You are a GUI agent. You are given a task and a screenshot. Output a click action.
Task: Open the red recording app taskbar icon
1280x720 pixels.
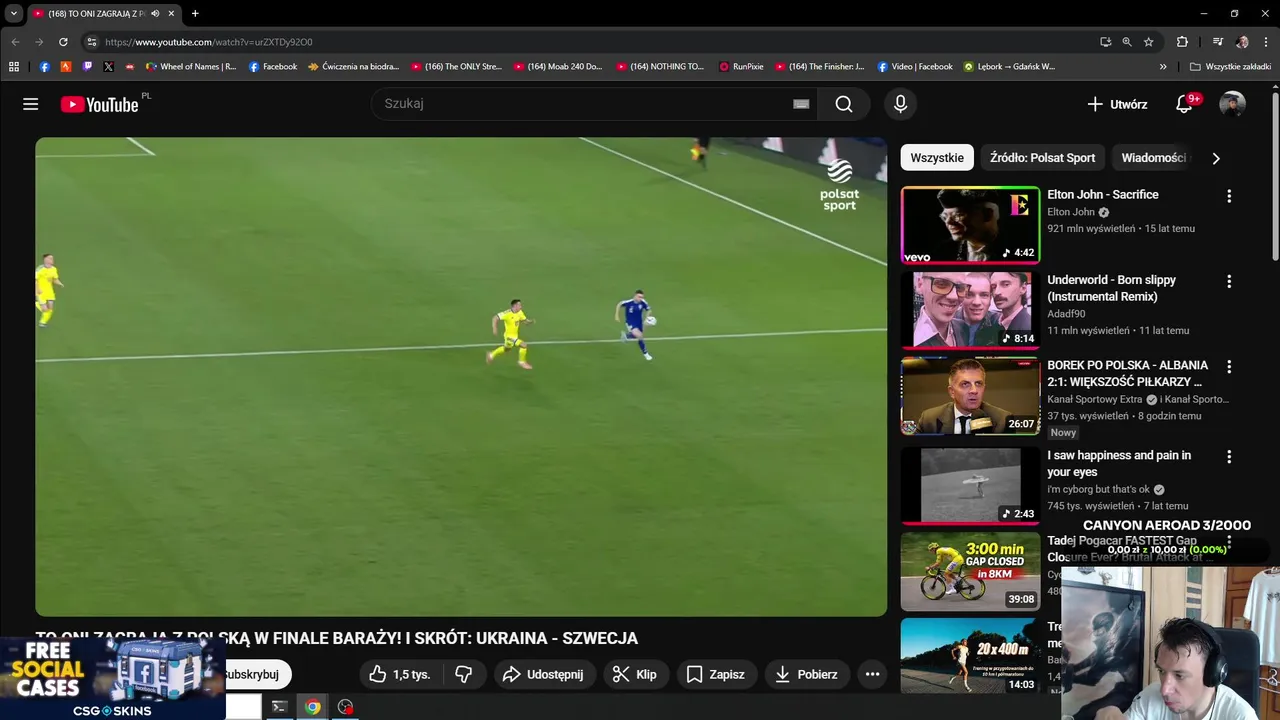coord(346,707)
